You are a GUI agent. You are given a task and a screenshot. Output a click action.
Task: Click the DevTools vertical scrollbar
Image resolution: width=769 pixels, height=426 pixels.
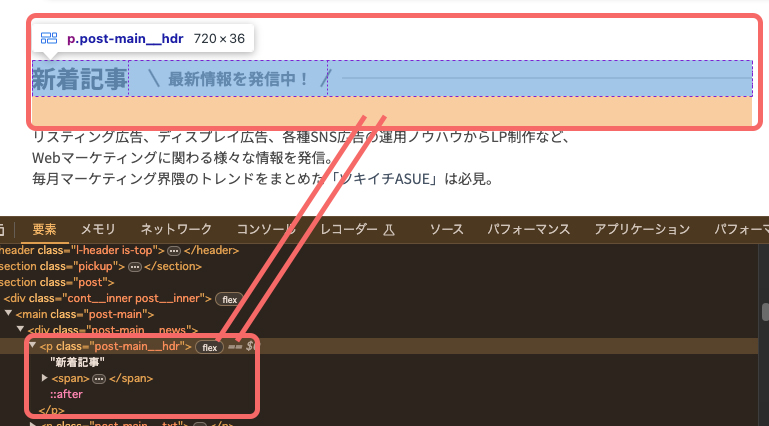(x=765, y=312)
